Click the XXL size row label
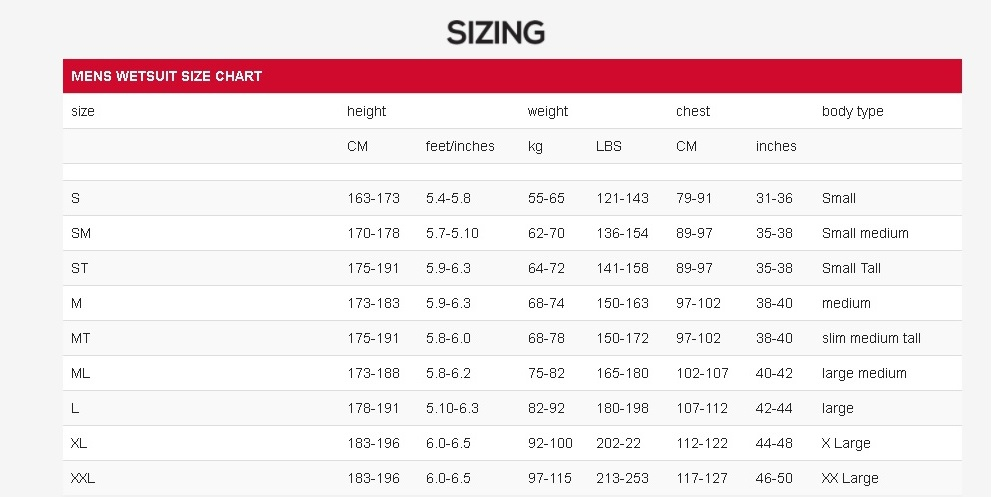 pyautogui.click(x=83, y=479)
